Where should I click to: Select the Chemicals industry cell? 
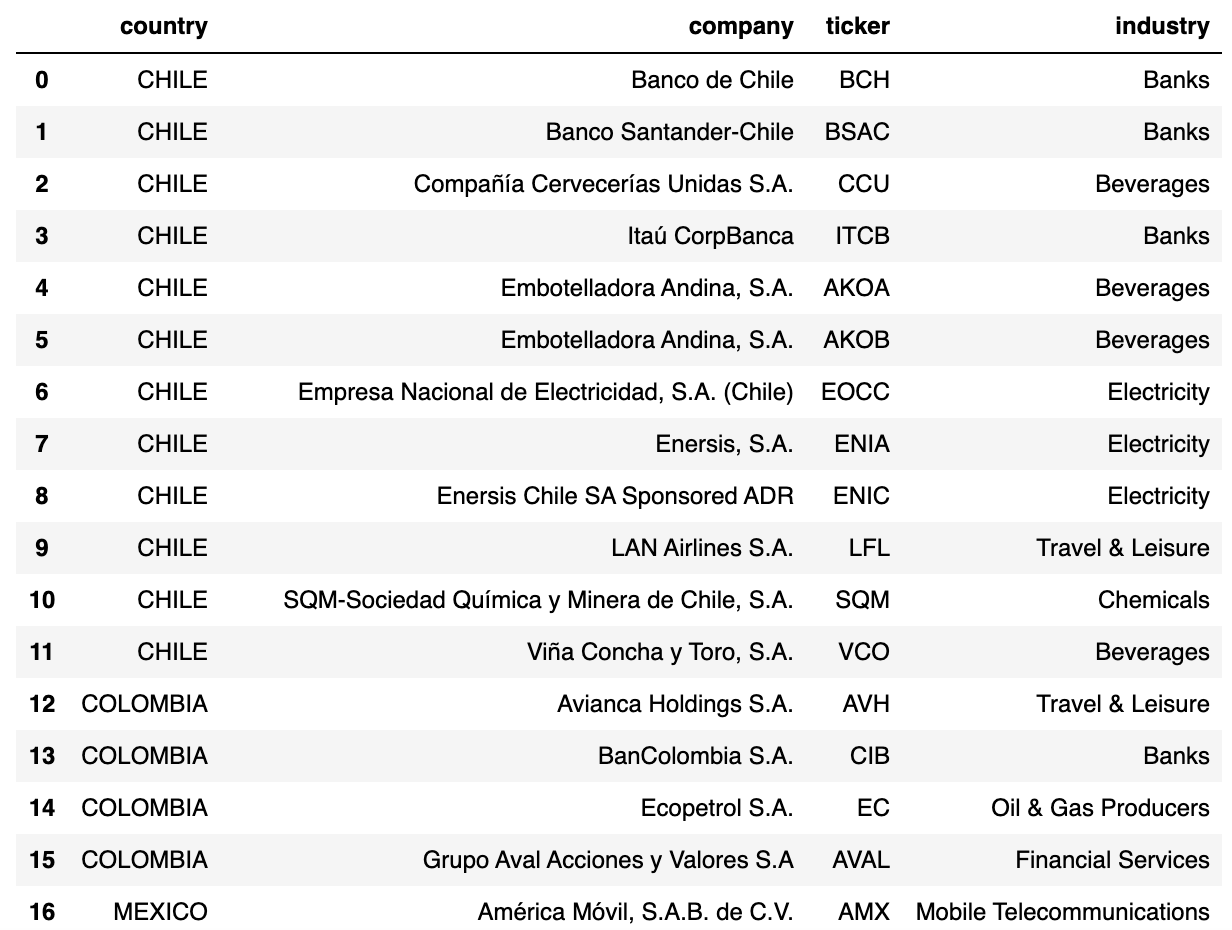(1153, 600)
